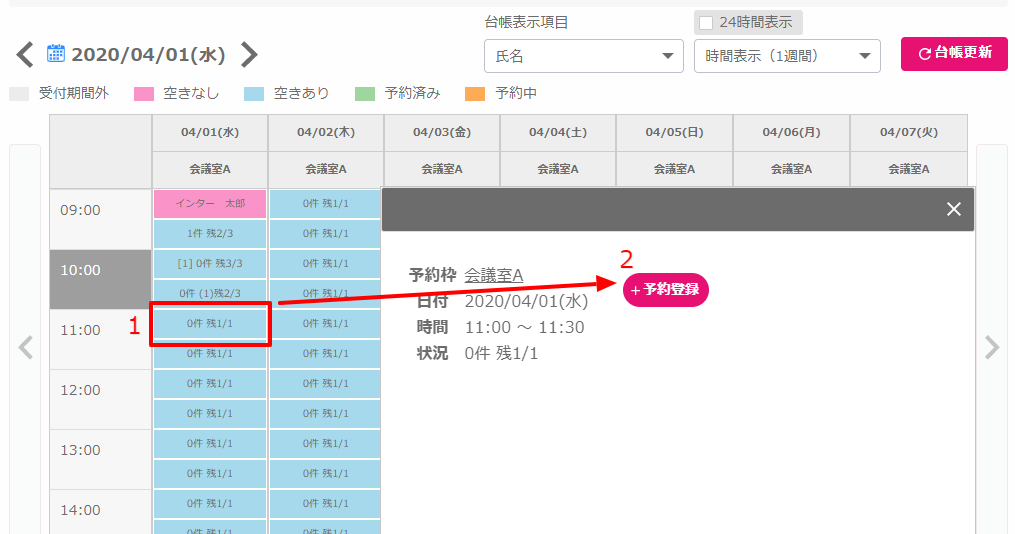Click the インター 太郎 booked slot
This screenshot has width=1015, height=534.
pos(210,204)
